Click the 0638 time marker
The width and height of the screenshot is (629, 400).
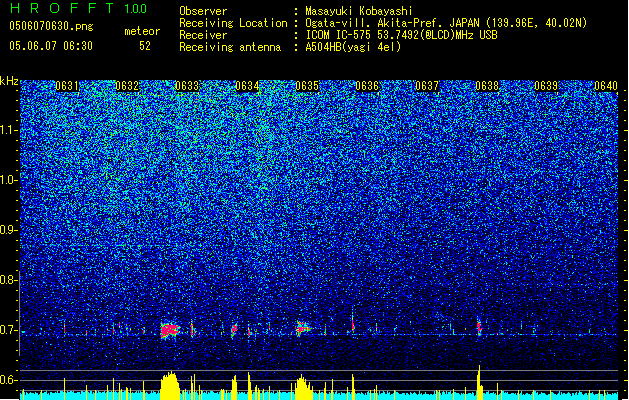tap(487, 86)
